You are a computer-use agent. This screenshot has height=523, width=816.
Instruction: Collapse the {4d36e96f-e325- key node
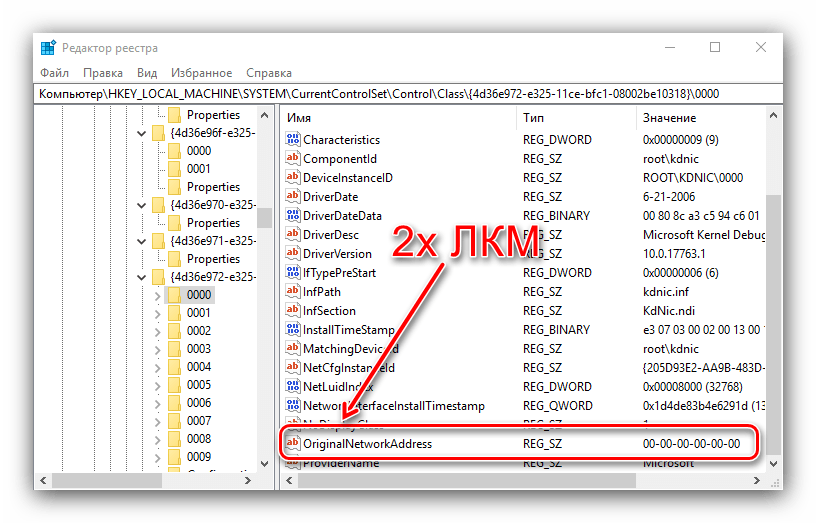[142, 133]
